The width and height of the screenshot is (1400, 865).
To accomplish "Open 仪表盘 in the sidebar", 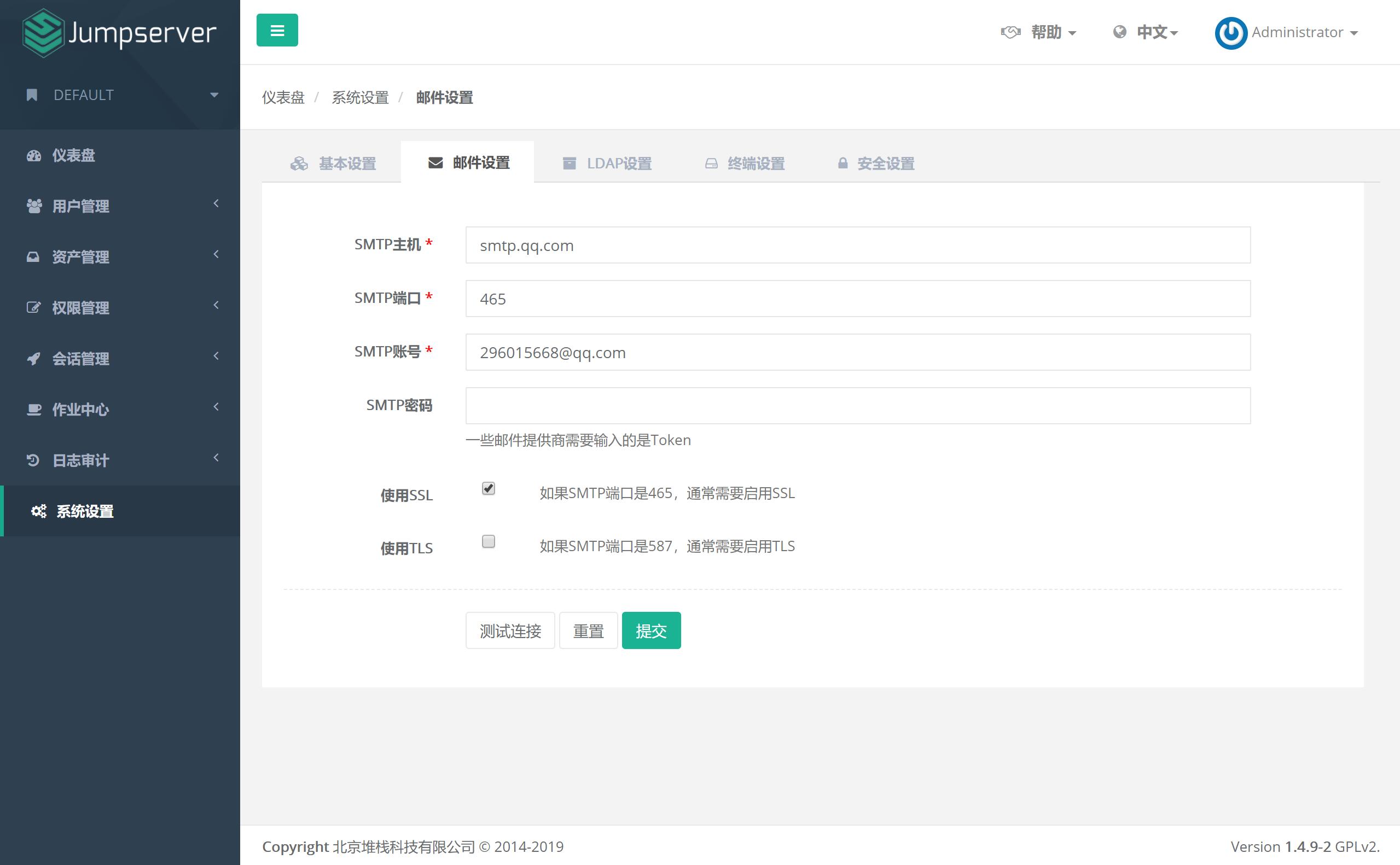I will coord(120,155).
